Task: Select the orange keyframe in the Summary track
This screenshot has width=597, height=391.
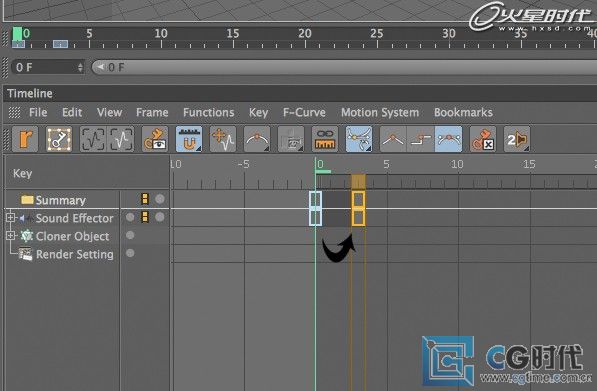Action: 358,199
